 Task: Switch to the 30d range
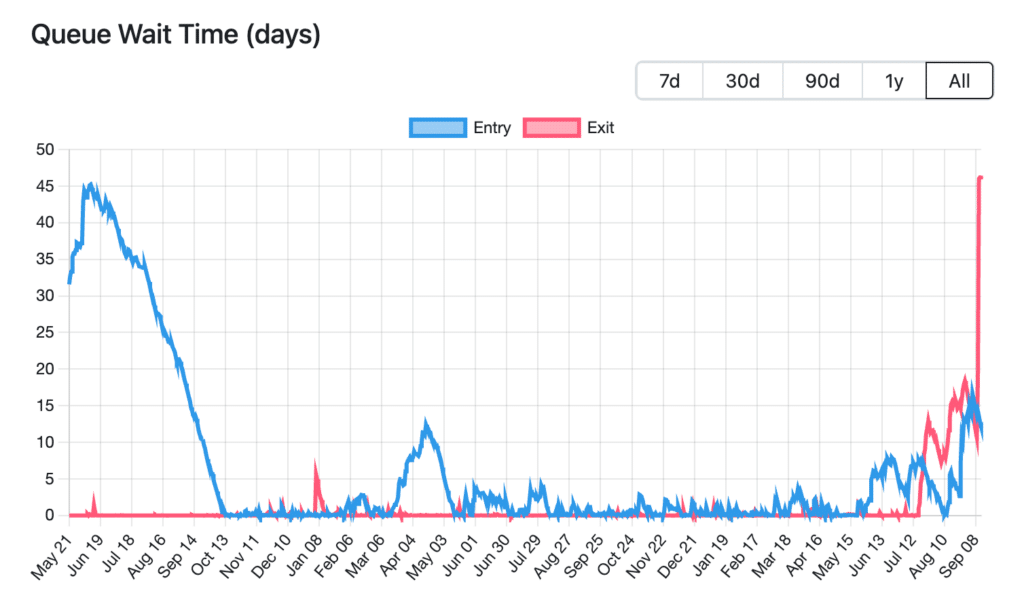coord(743,81)
